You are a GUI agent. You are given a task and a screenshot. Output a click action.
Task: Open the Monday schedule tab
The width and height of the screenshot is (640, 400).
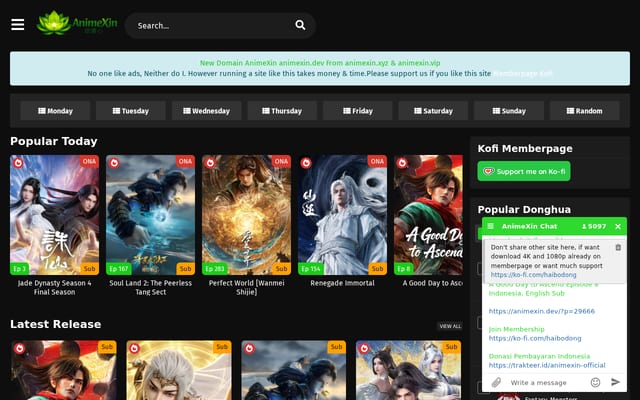(55, 111)
